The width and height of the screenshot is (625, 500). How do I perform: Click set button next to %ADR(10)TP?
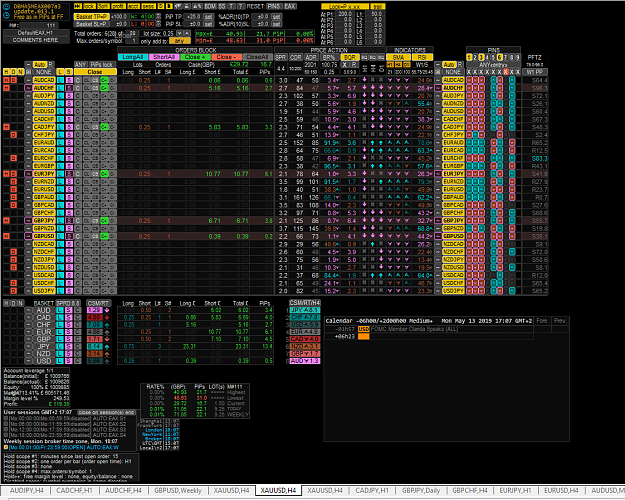[x=276, y=17]
